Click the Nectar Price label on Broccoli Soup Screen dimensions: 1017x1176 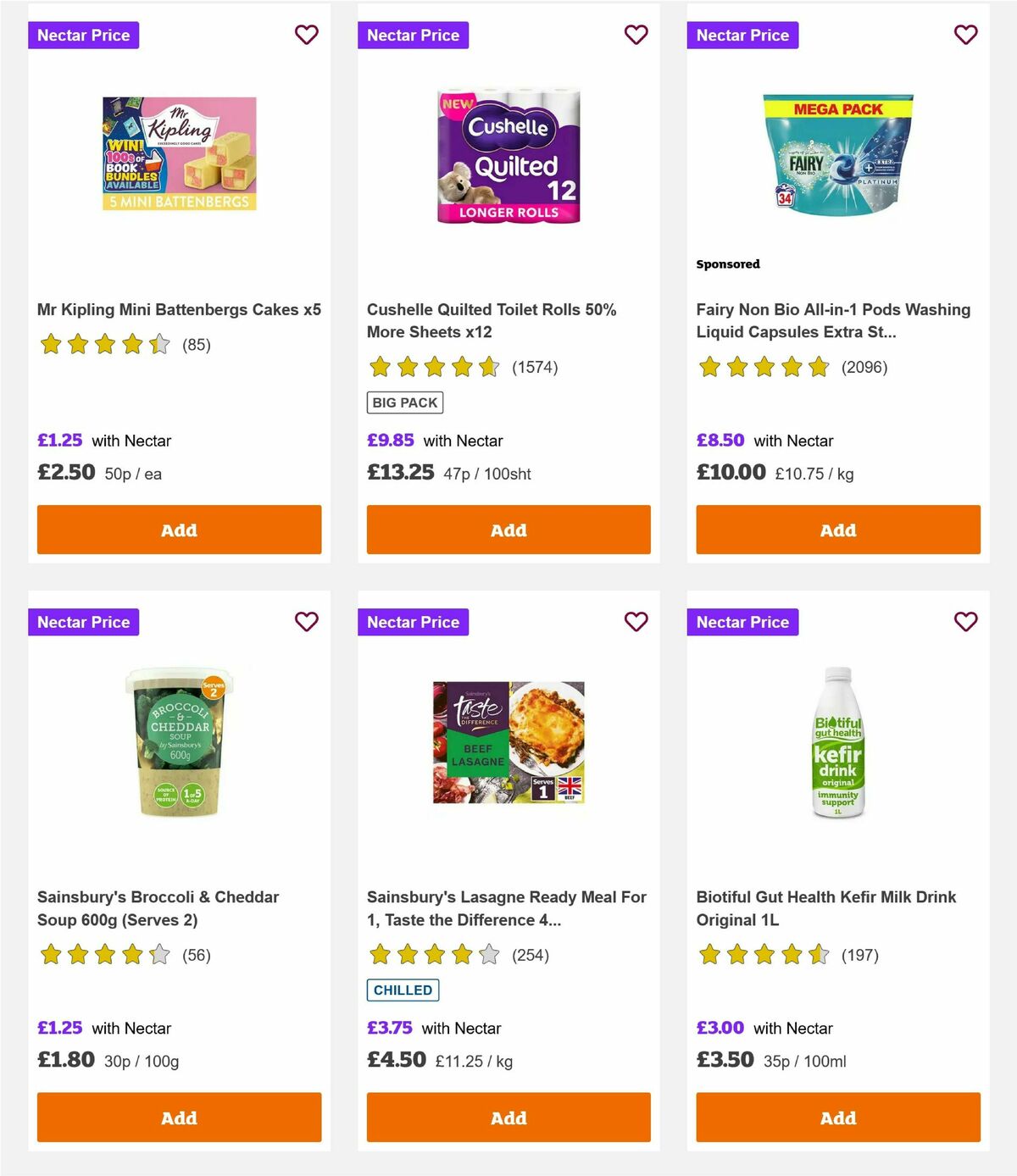83,621
